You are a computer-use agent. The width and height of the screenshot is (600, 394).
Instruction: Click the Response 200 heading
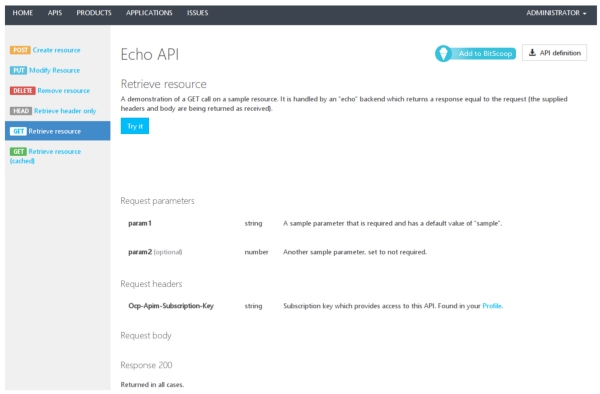click(146, 365)
